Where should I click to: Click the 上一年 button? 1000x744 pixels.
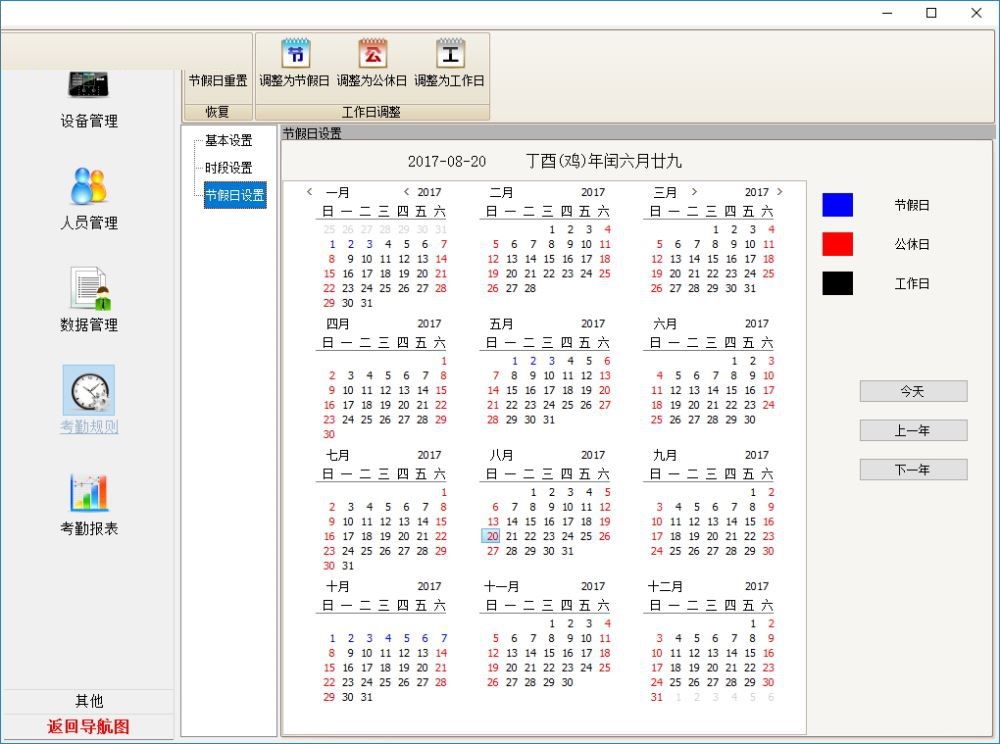(913, 430)
